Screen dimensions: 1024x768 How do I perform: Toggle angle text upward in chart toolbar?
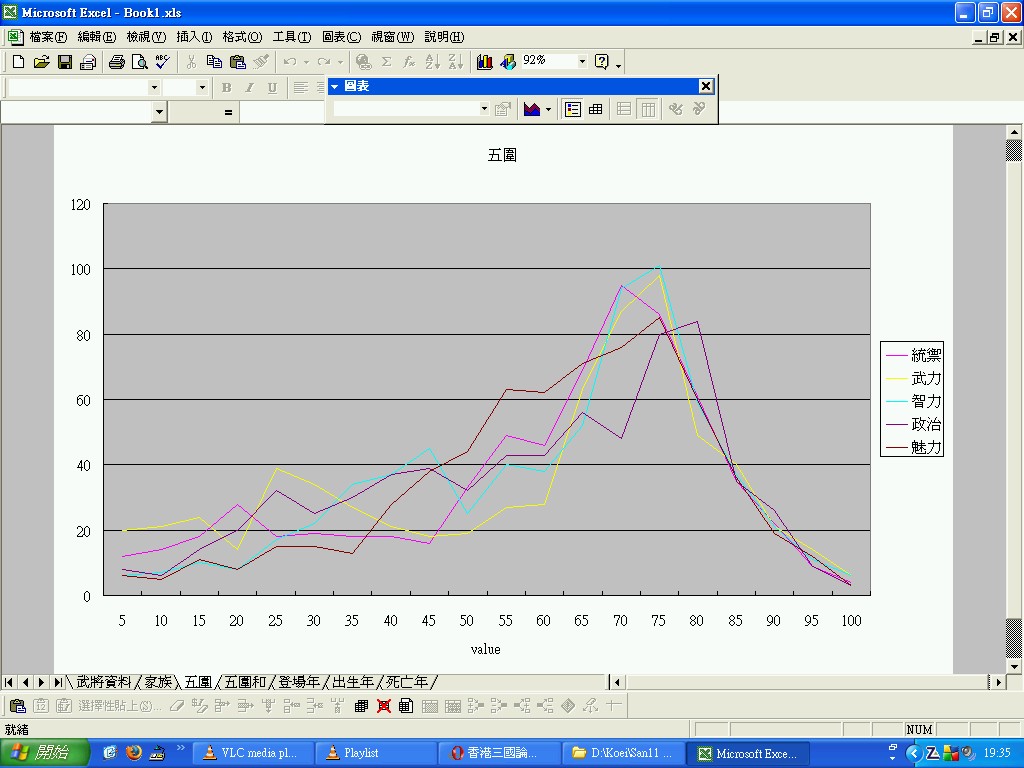point(699,110)
